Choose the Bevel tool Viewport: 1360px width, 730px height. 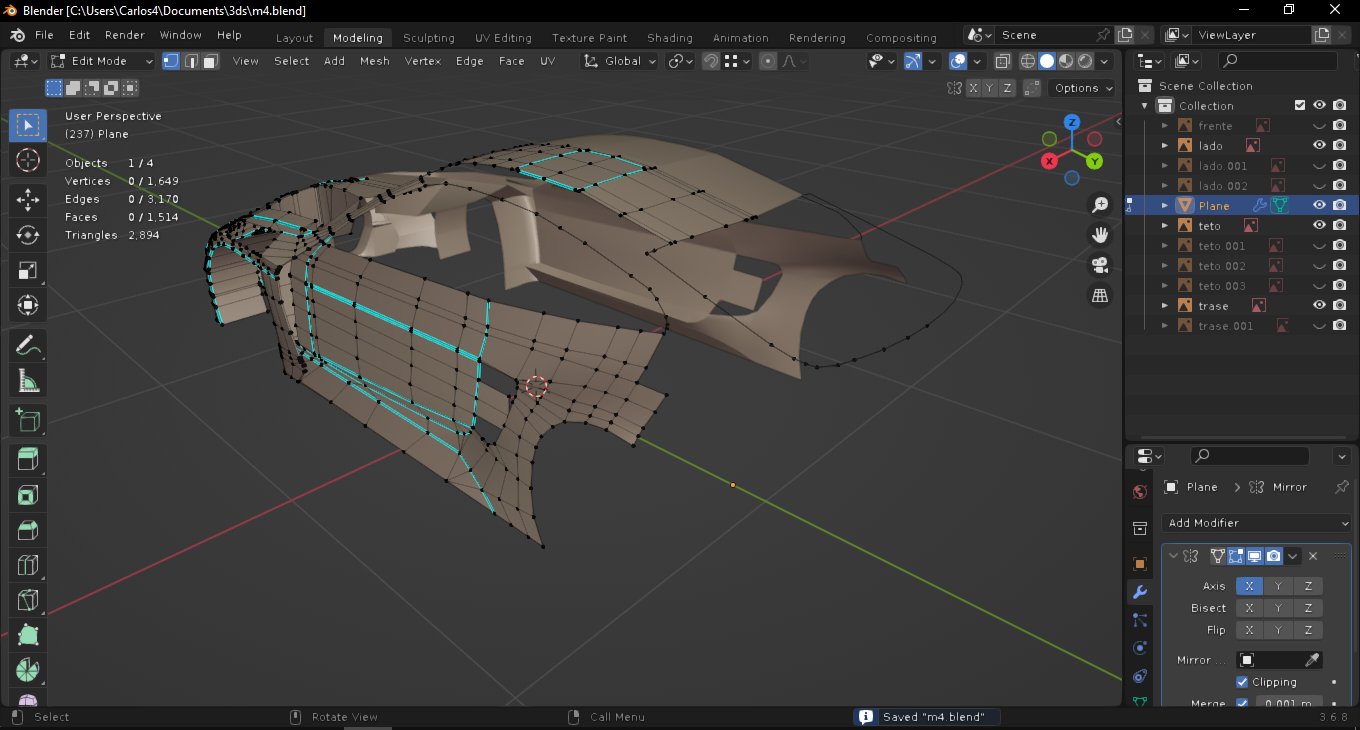pos(28,530)
